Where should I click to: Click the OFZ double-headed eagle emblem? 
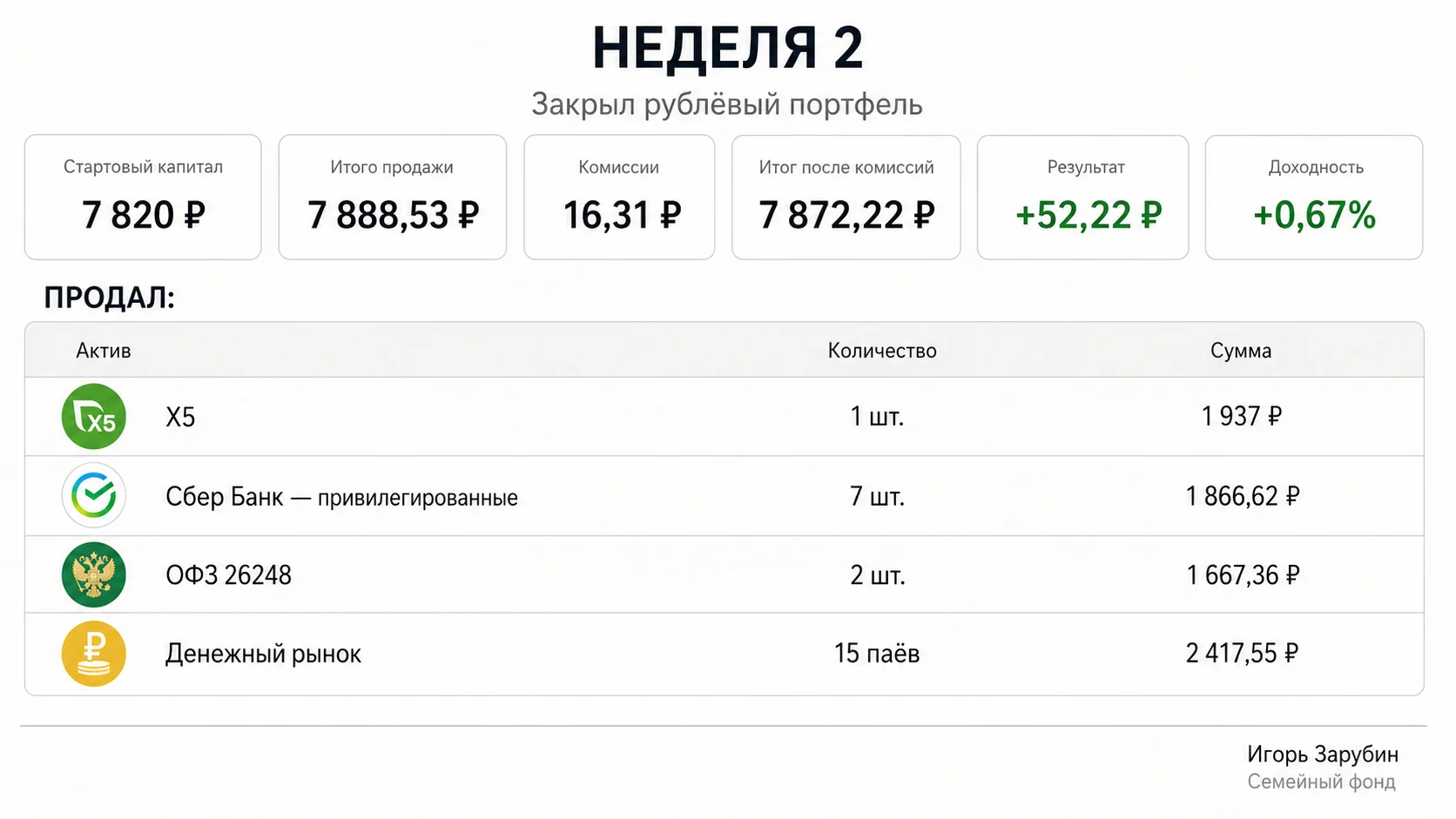(94, 574)
